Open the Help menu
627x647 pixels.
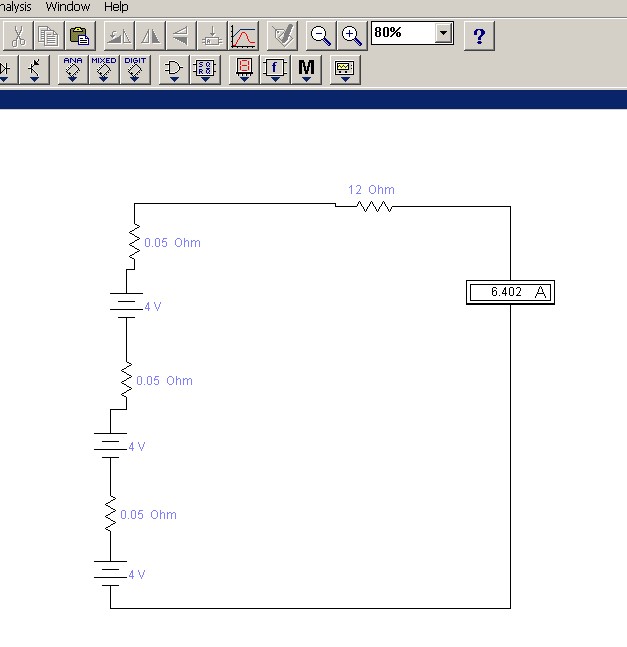pyautogui.click(x=116, y=7)
